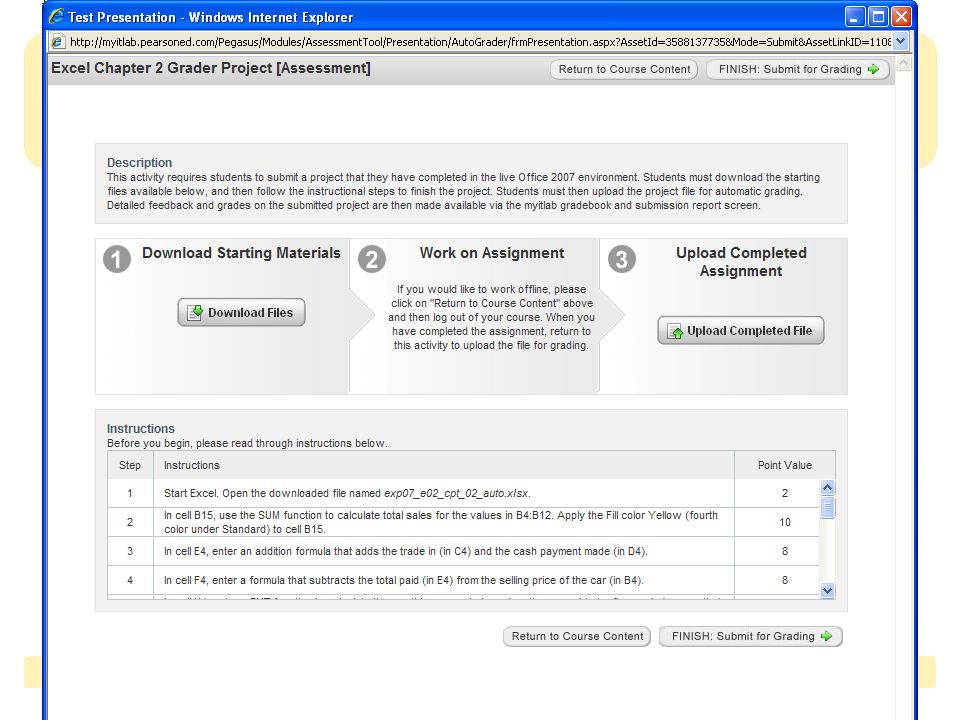Click the Description heading
Viewport: 960px width, 720px height.
140,163
